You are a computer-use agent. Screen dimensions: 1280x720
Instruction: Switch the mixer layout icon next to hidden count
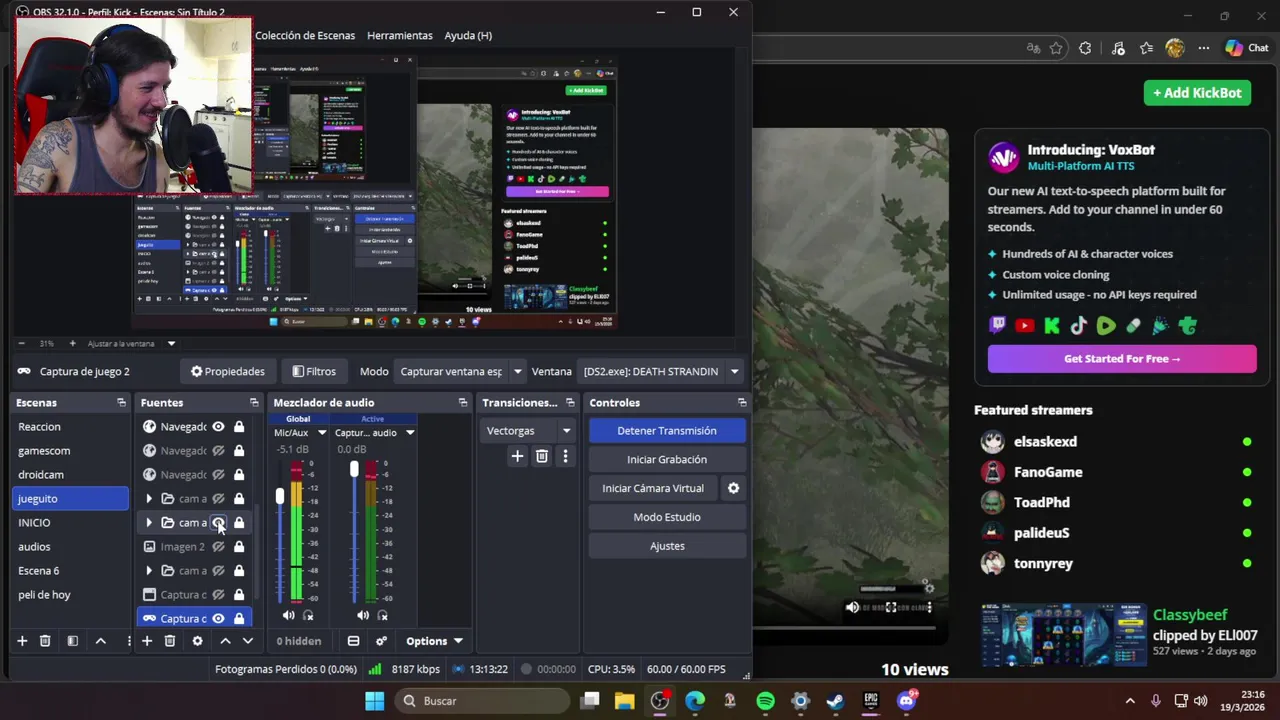tap(353, 641)
